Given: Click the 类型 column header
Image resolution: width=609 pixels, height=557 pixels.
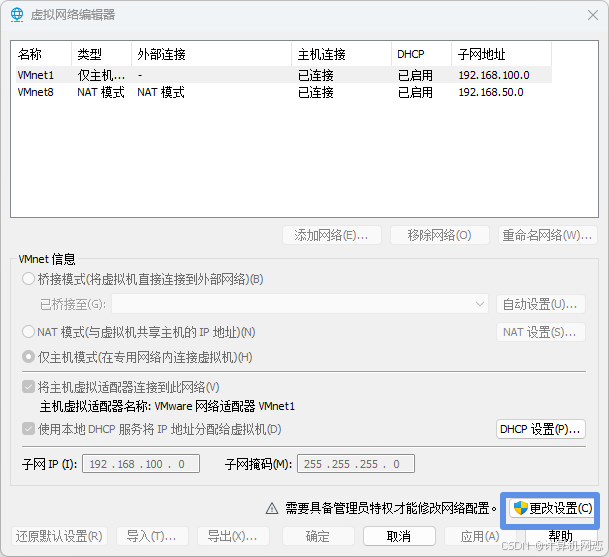Looking at the screenshot, I should tap(102, 54).
